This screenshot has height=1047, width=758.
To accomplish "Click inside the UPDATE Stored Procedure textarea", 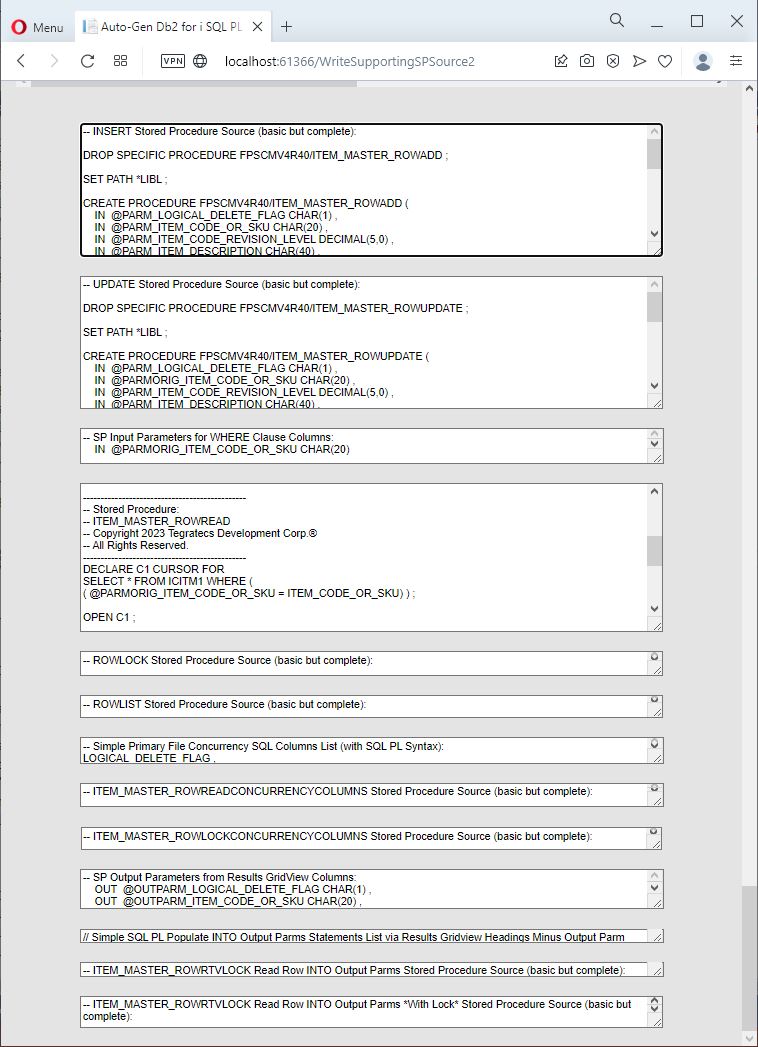I will tap(371, 343).
